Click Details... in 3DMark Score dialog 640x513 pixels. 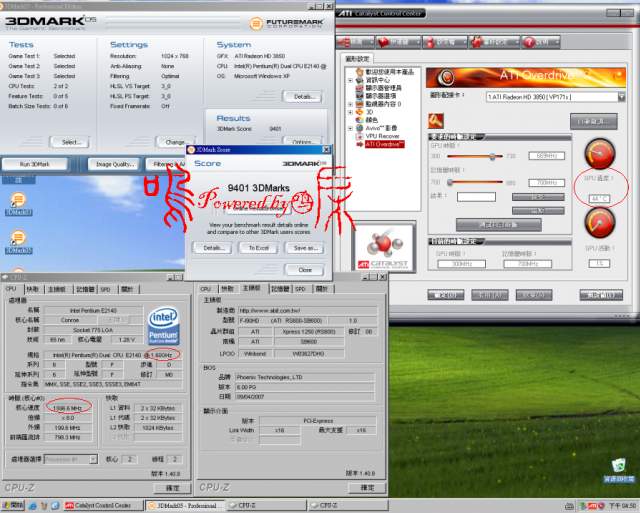(x=212, y=248)
